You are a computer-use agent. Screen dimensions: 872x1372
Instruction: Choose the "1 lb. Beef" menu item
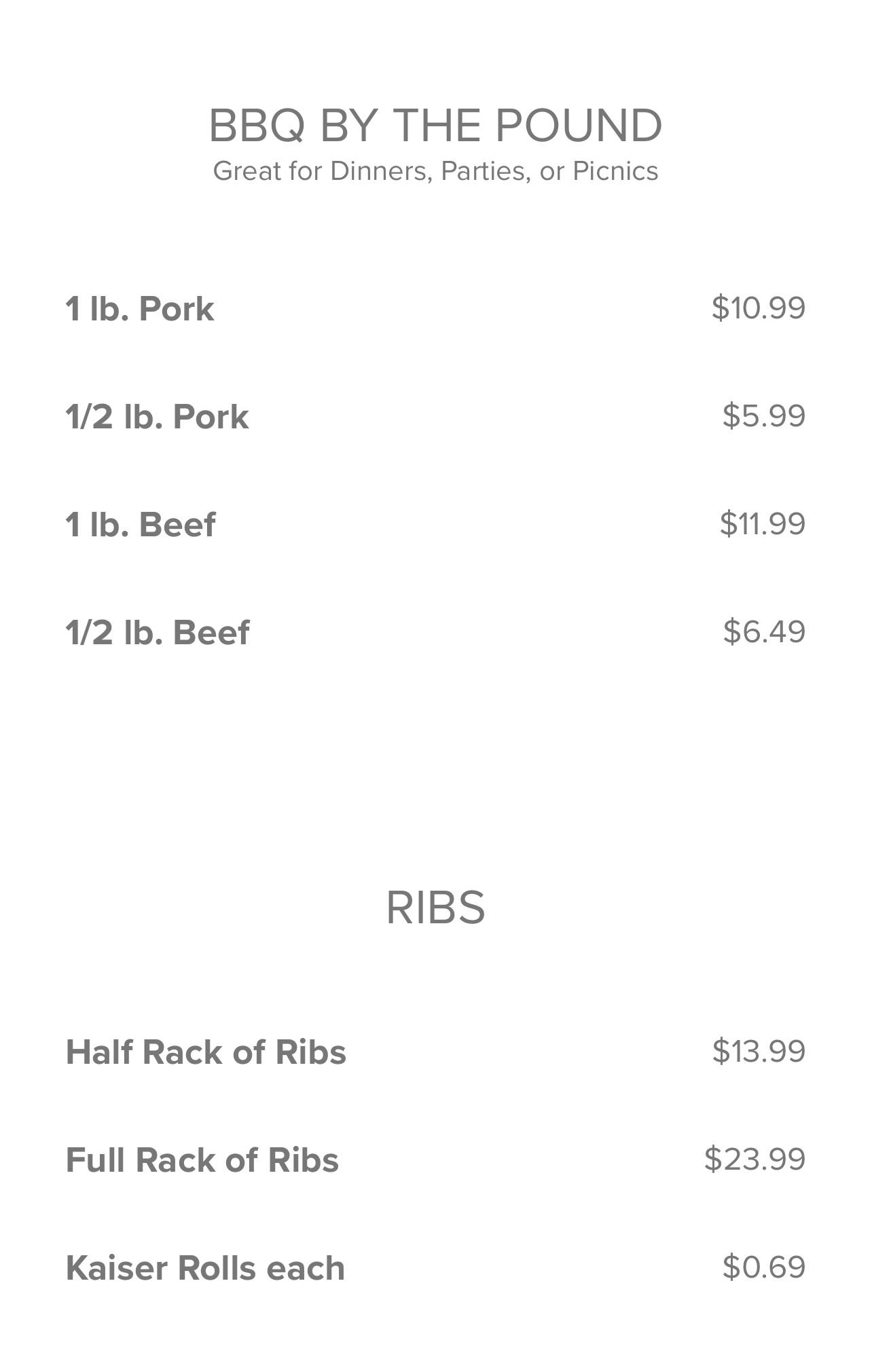tap(141, 525)
